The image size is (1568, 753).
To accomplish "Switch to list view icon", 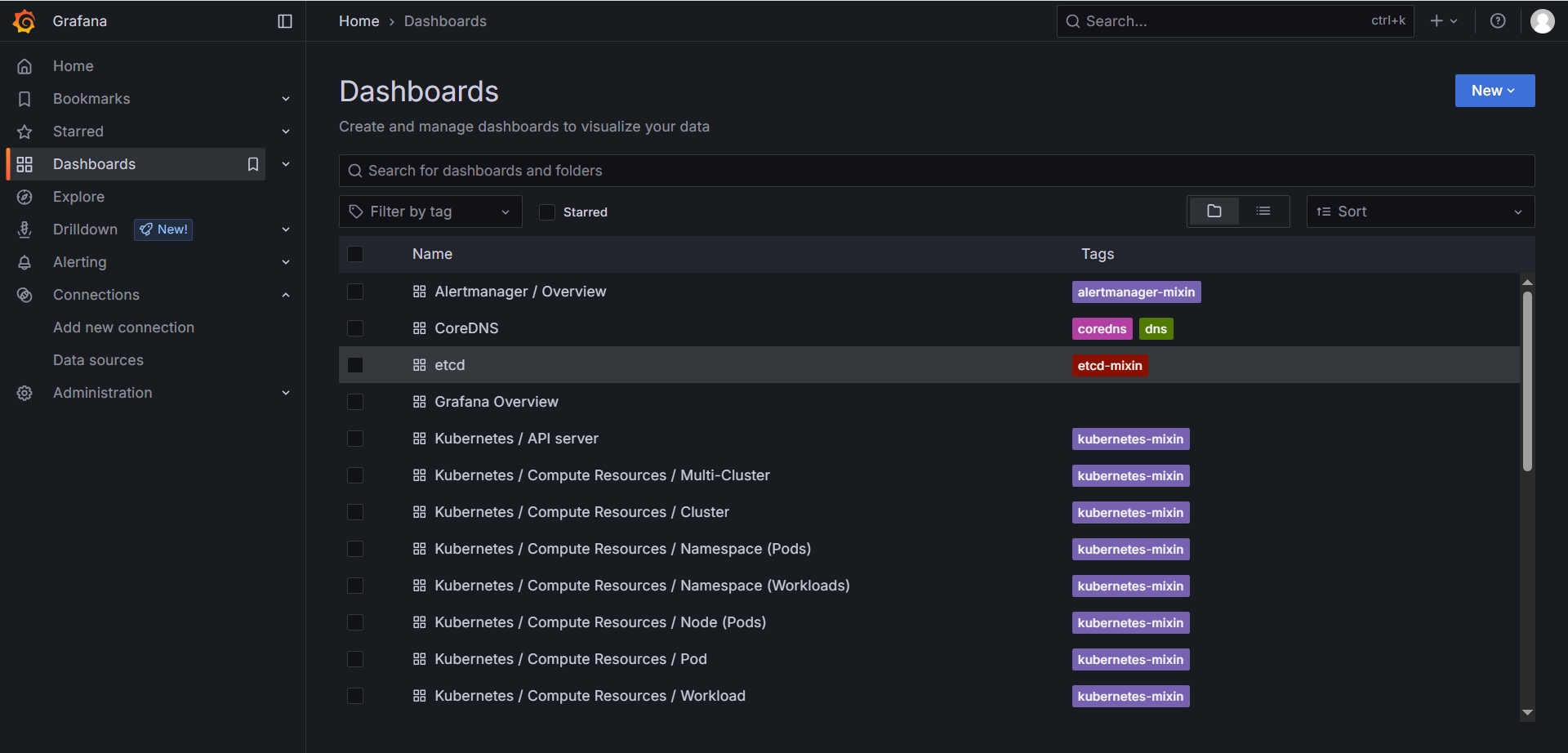I will (1263, 212).
